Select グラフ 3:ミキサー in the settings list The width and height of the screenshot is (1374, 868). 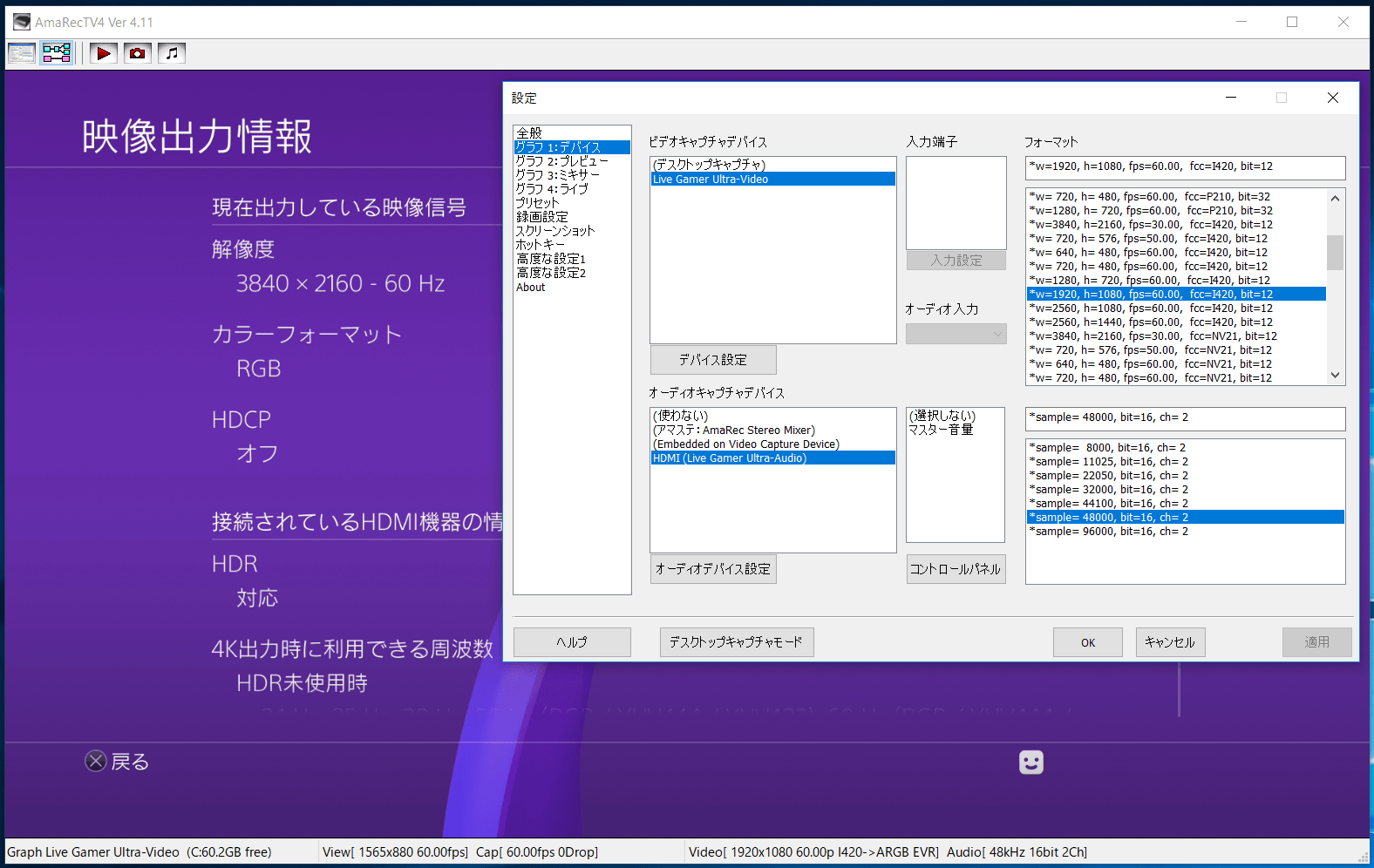(x=572, y=175)
